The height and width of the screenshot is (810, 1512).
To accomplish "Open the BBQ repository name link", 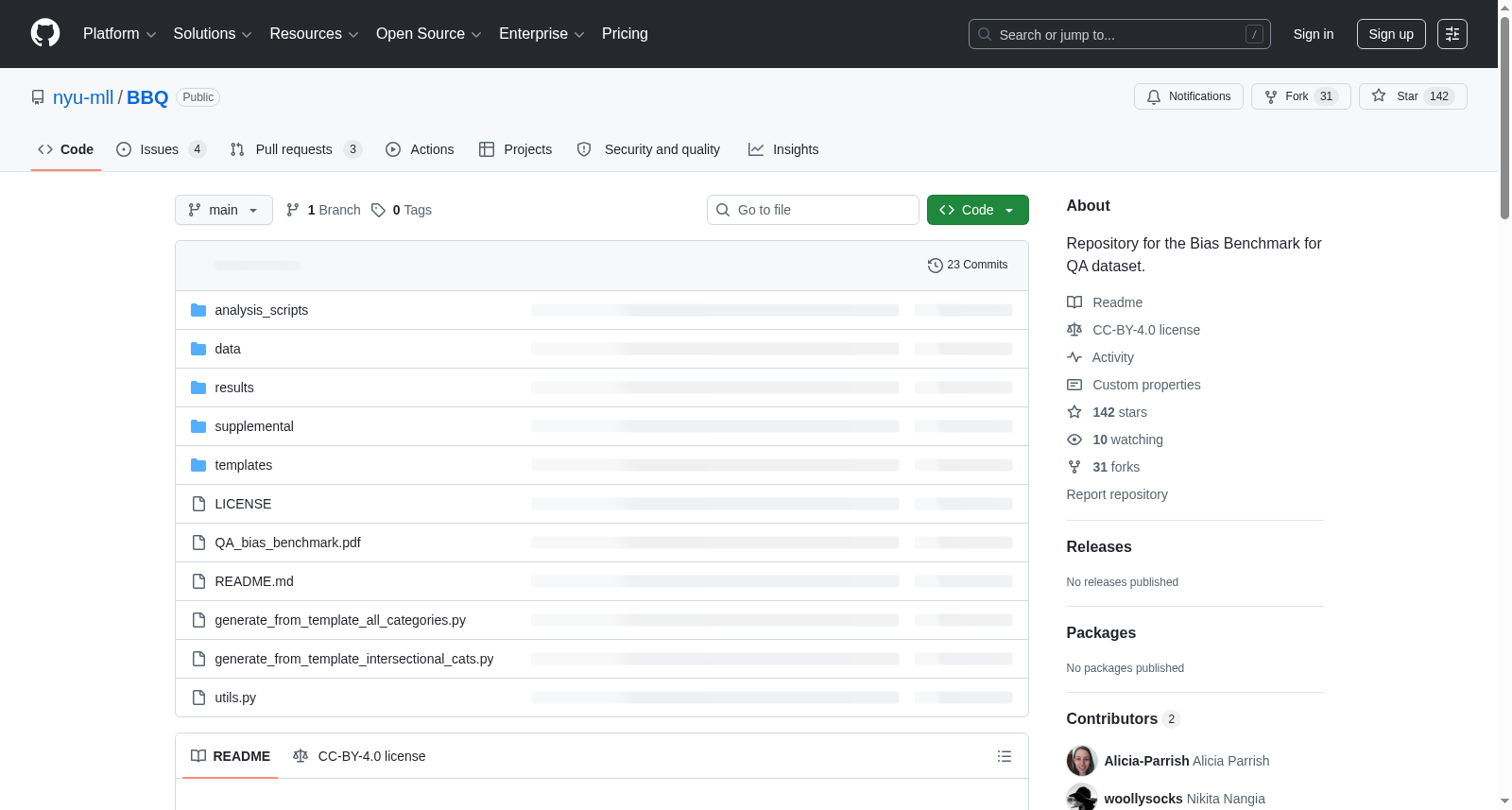I will point(147,97).
